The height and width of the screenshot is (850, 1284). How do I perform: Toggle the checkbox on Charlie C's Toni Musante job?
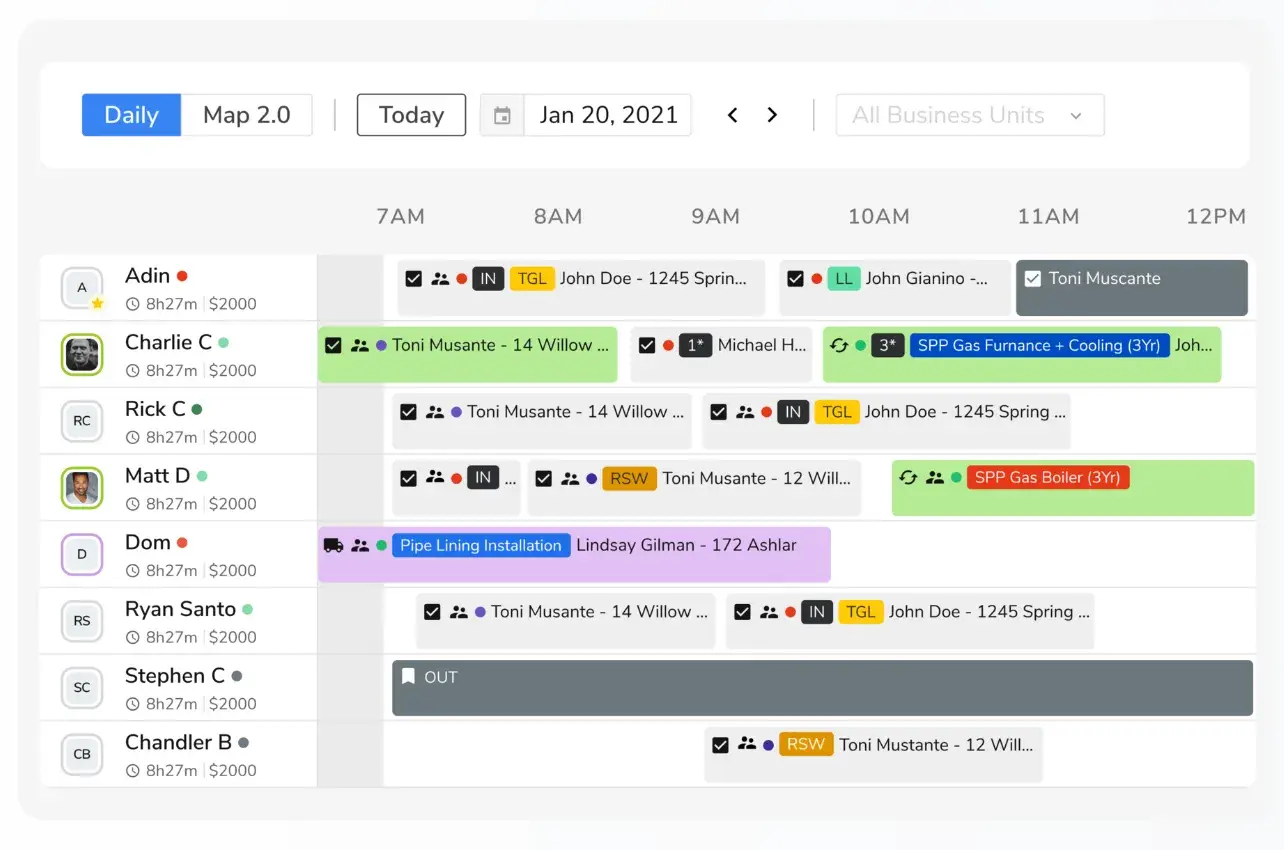pyautogui.click(x=333, y=345)
